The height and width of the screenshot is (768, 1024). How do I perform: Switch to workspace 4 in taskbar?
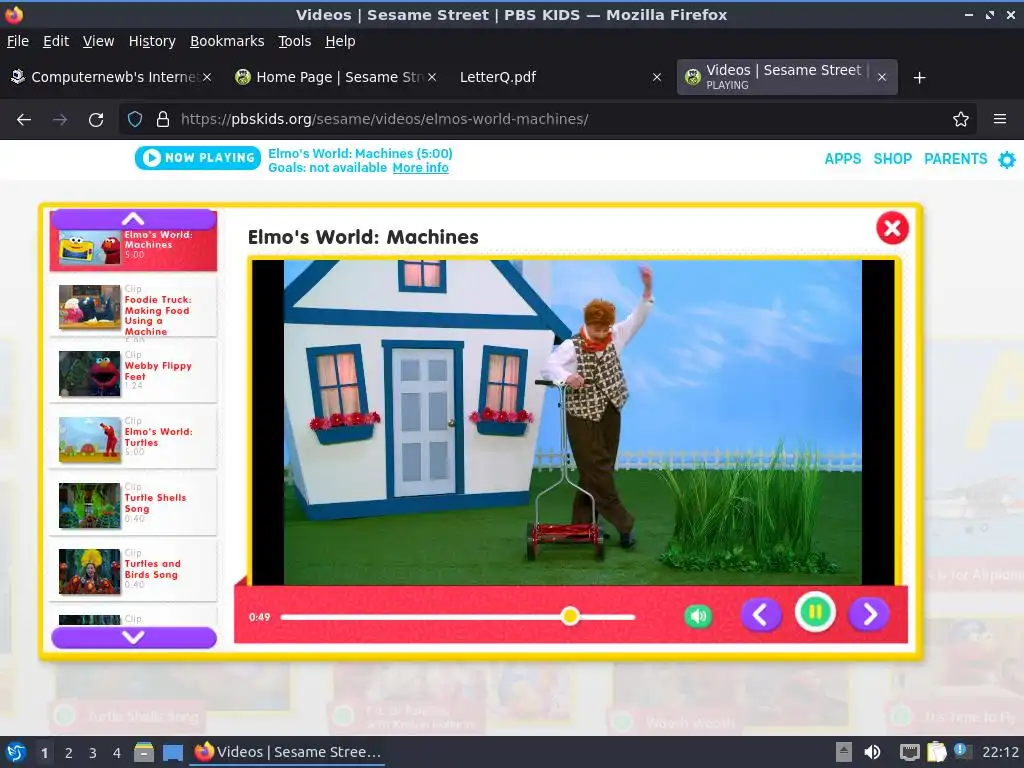pos(117,753)
